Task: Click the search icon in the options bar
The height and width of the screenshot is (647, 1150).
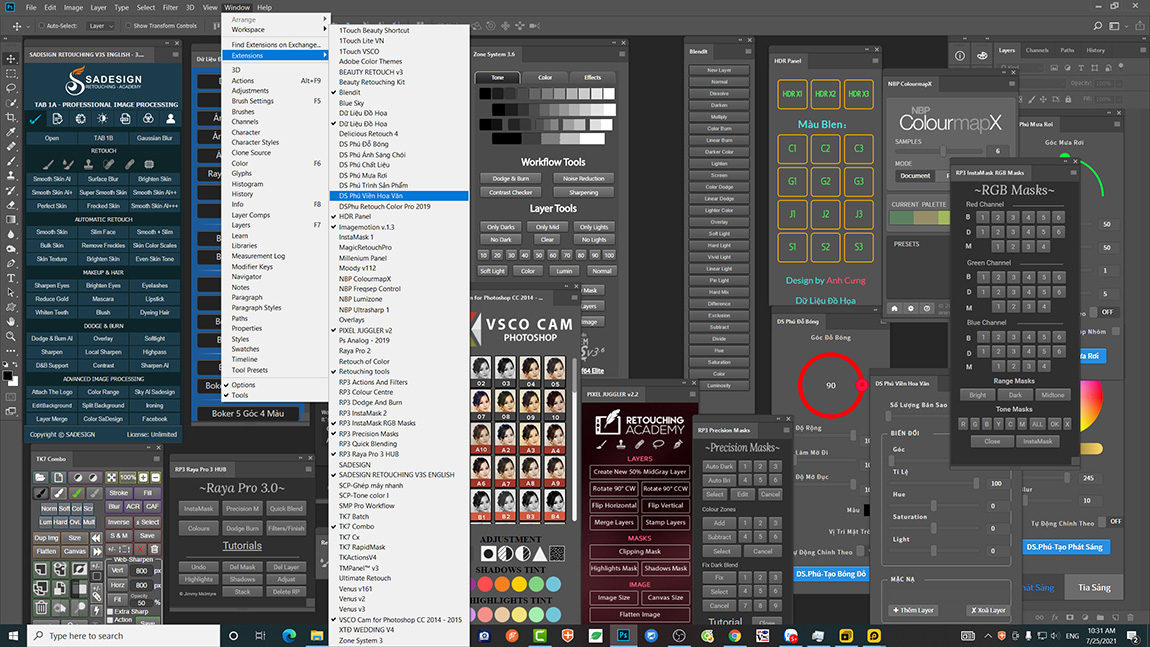Action: pyautogui.click(x=1097, y=26)
